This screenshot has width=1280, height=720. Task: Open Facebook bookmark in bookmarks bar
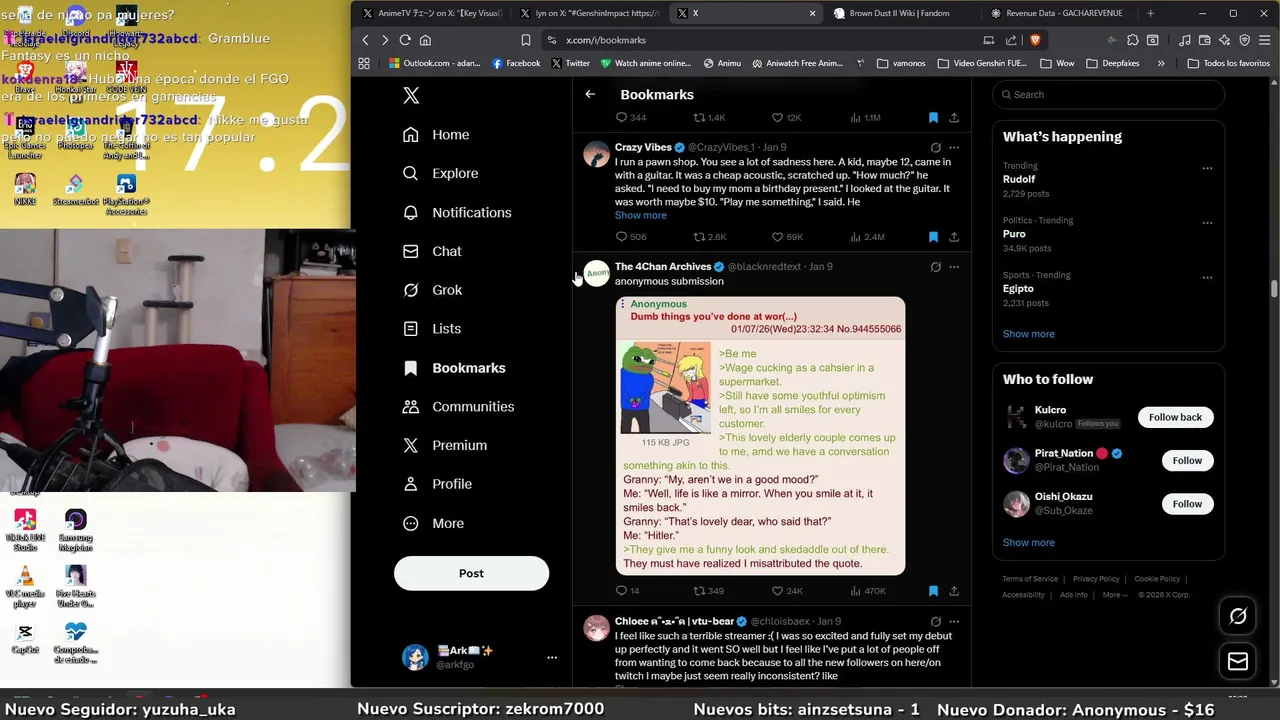(x=516, y=63)
